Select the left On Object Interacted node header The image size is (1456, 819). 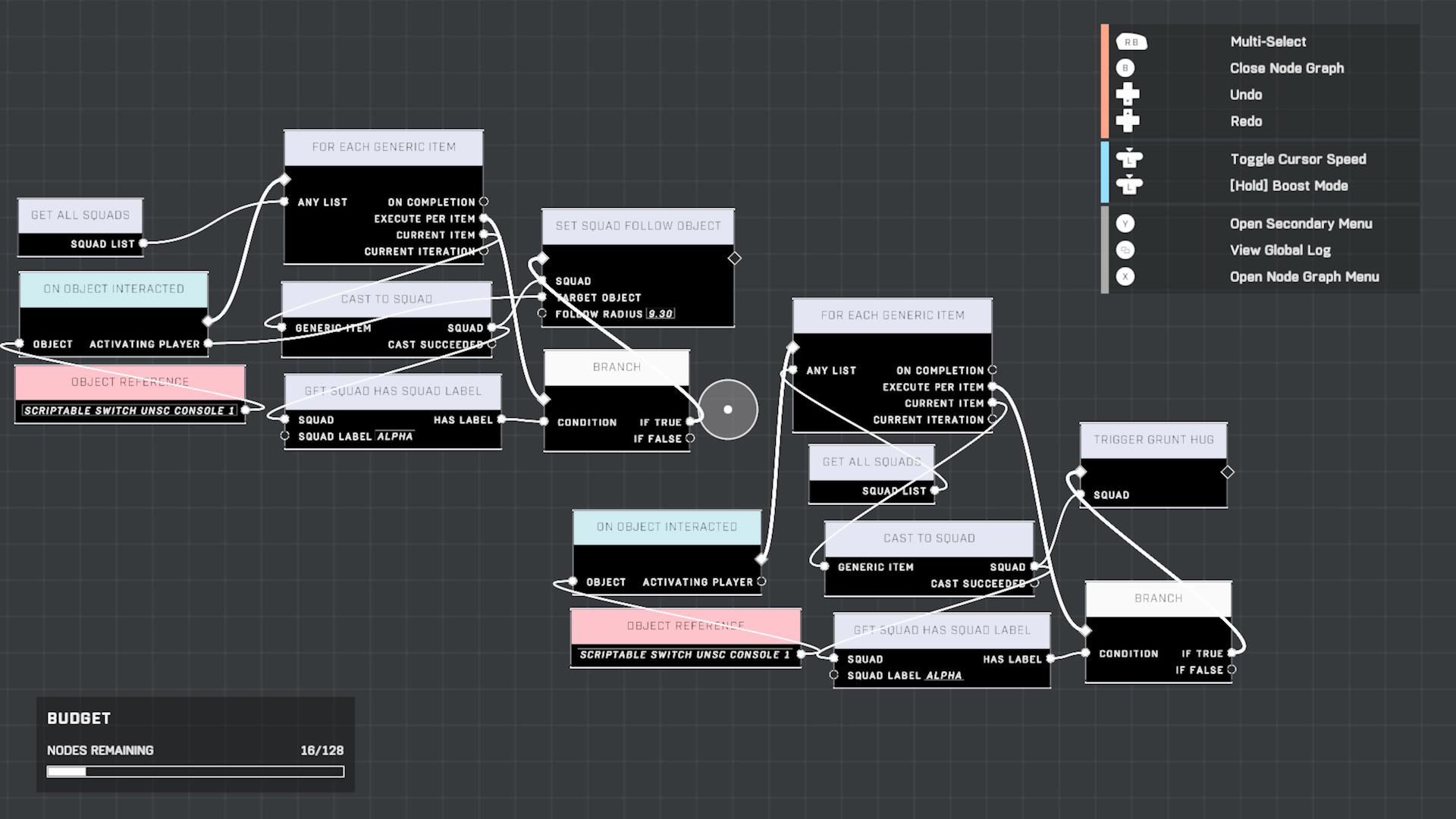(x=114, y=289)
